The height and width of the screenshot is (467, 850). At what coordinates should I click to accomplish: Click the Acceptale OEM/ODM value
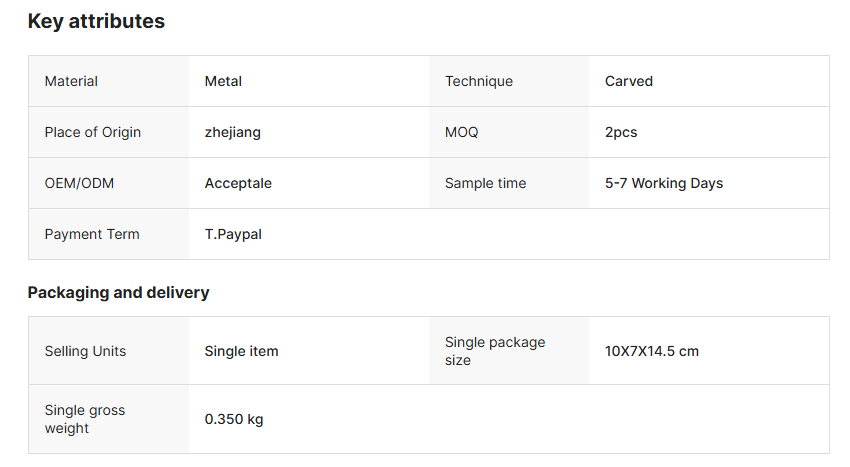point(238,183)
